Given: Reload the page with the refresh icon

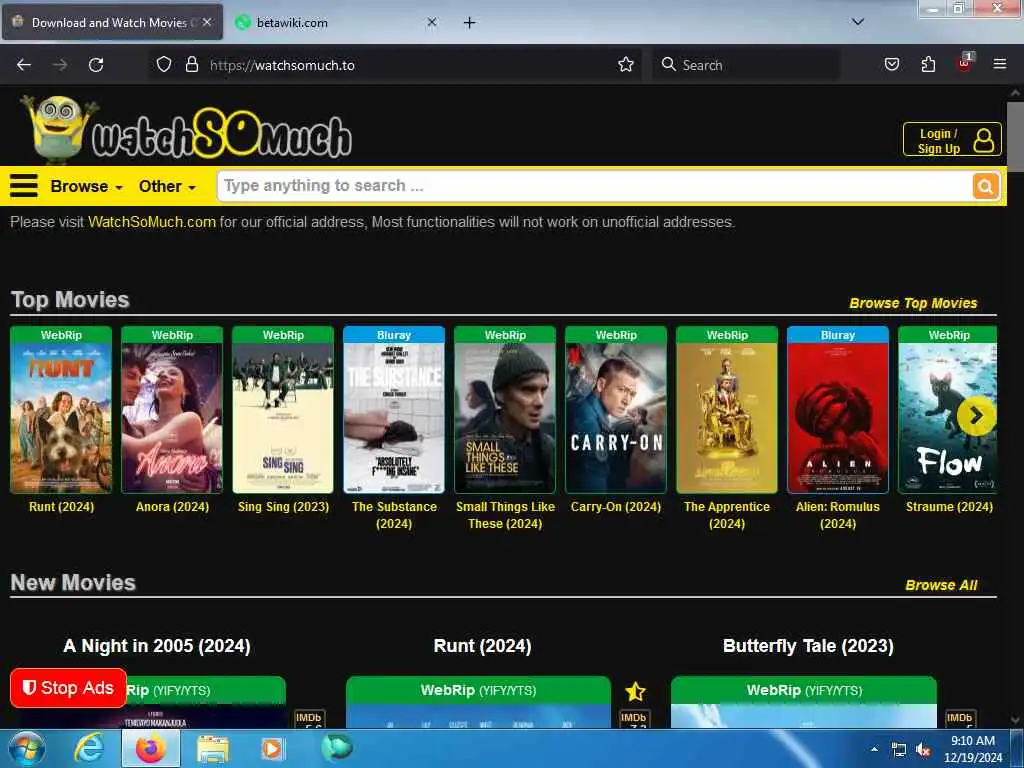Looking at the screenshot, I should point(96,65).
